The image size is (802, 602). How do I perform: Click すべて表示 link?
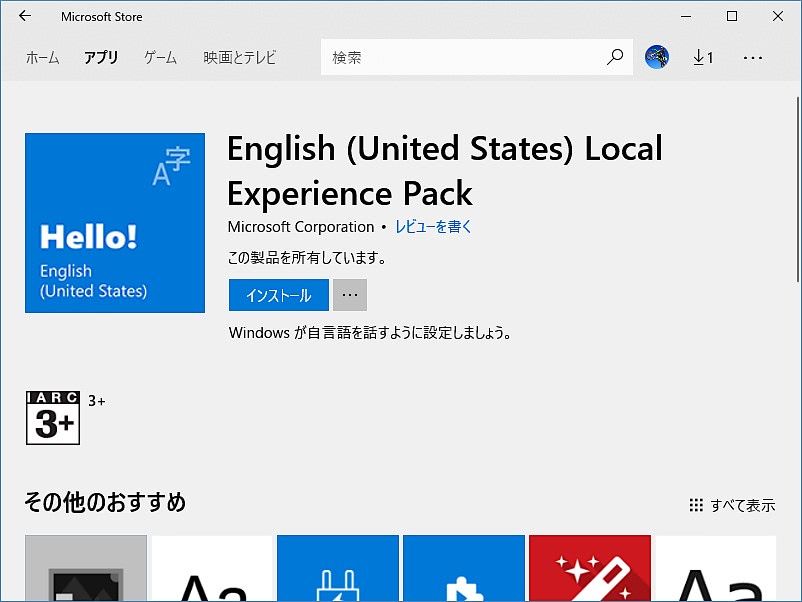click(x=732, y=505)
